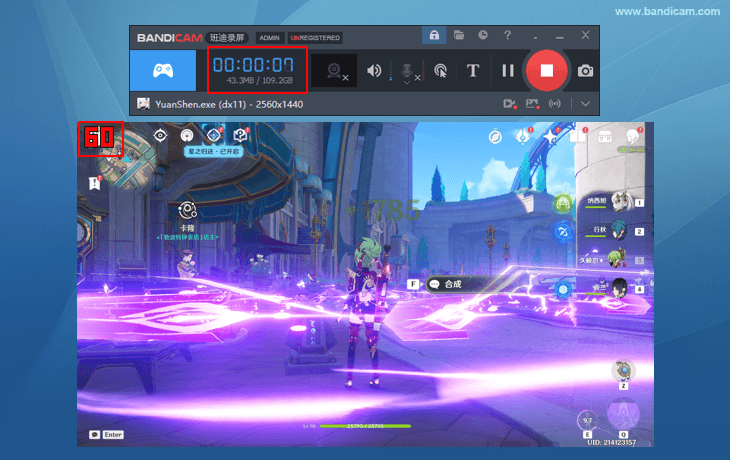Image resolution: width=730 pixels, height=460 pixels.
Task: Mute the speaker sound
Action: [x=375, y=71]
